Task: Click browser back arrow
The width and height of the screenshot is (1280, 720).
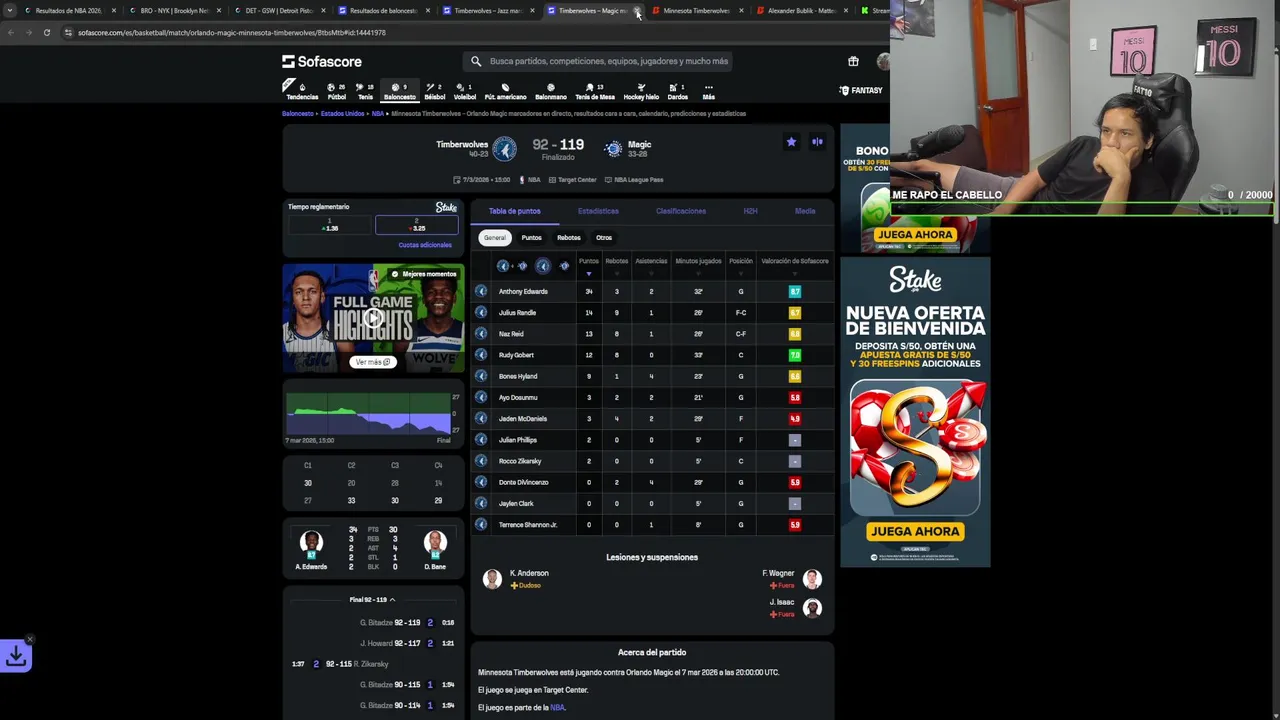Action: (x=10, y=32)
